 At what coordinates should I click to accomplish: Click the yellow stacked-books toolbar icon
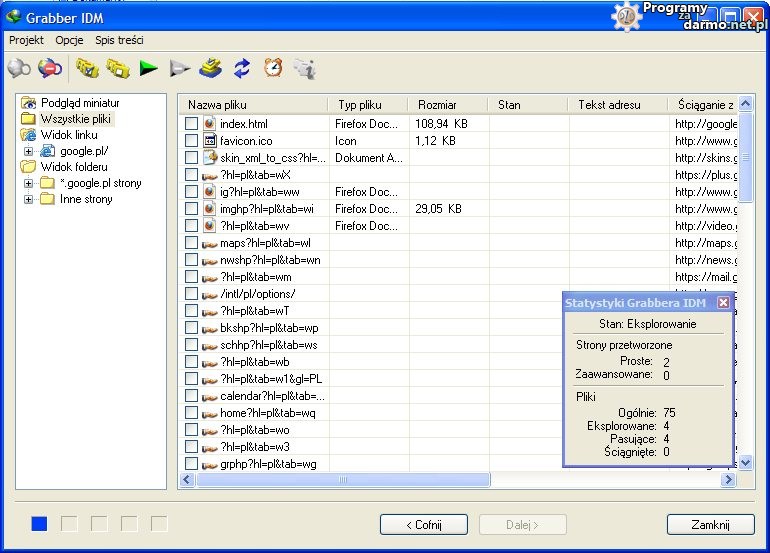tap(210, 68)
